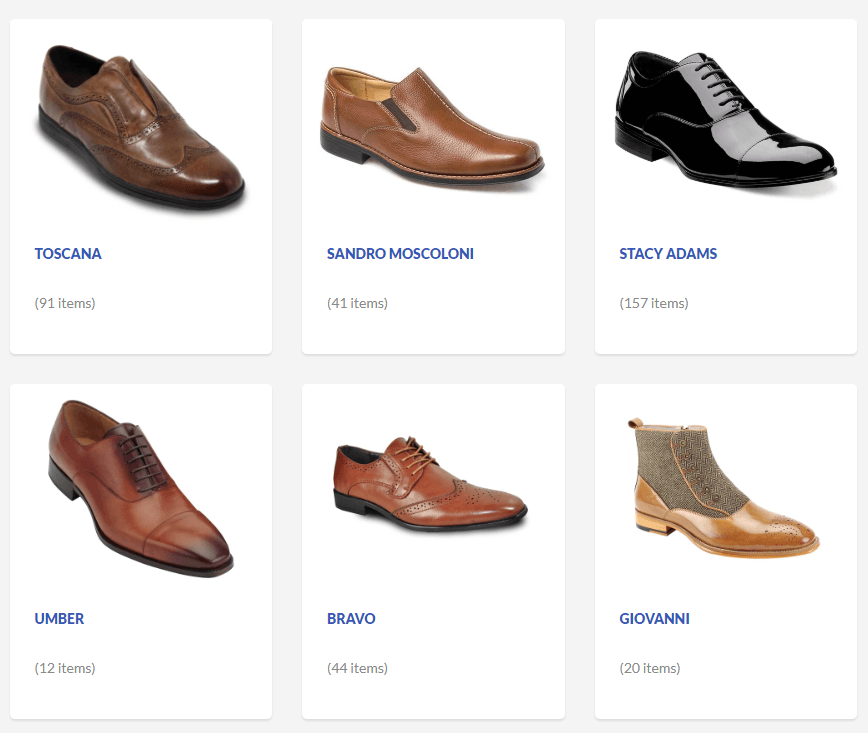Click the "(91 items)" count text
Viewport: 868px width, 733px height.
65,303
